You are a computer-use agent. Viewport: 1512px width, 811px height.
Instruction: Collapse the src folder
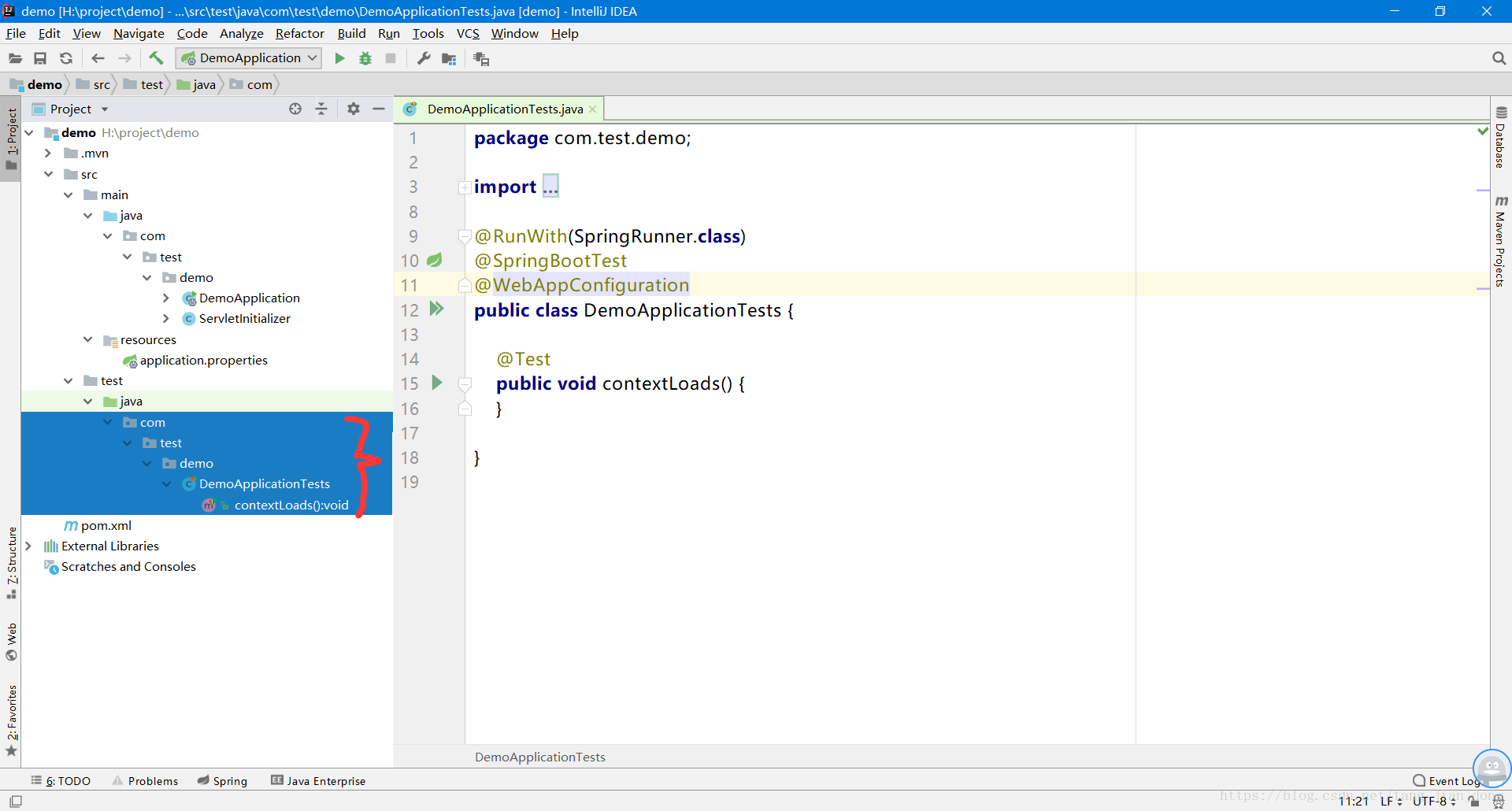[48, 174]
